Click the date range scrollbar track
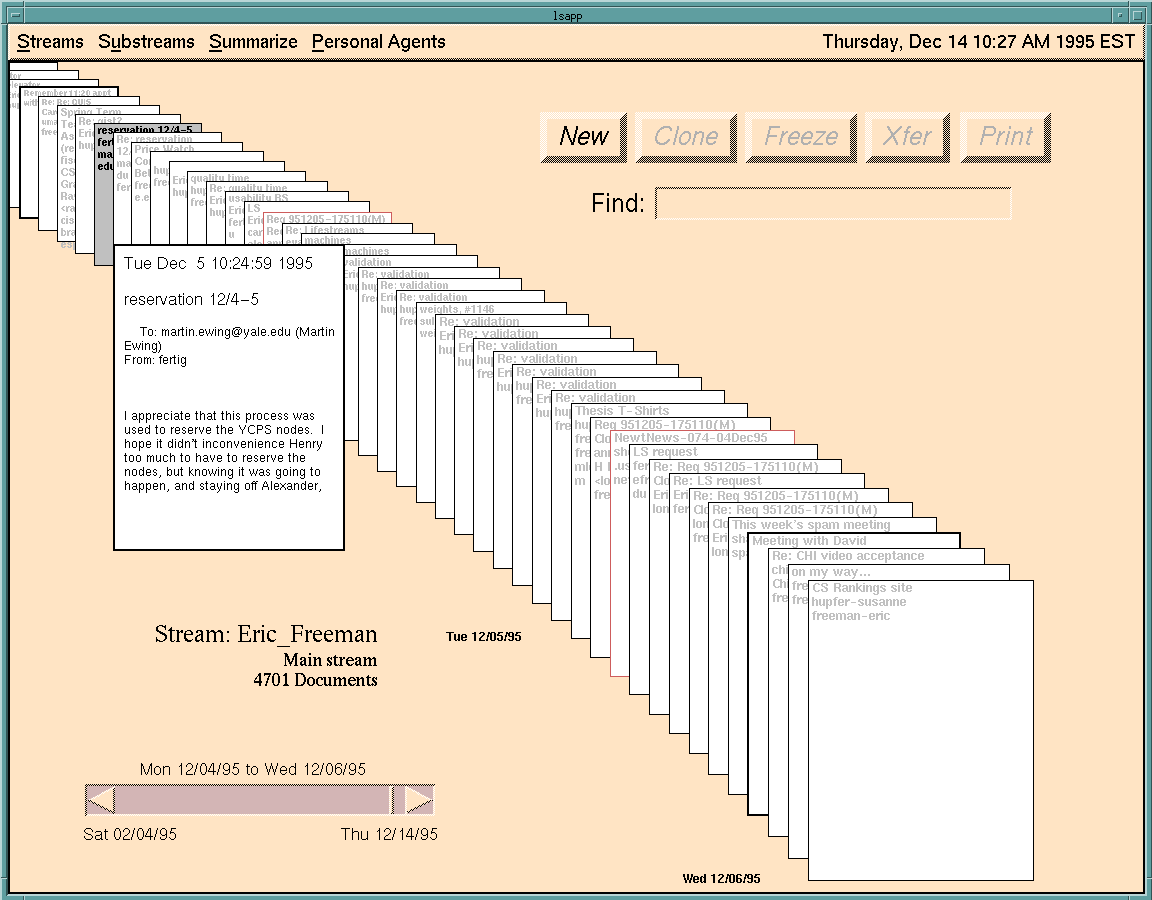Viewport: 1152px width, 900px height. pyautogui.click(x=250, y=800)
